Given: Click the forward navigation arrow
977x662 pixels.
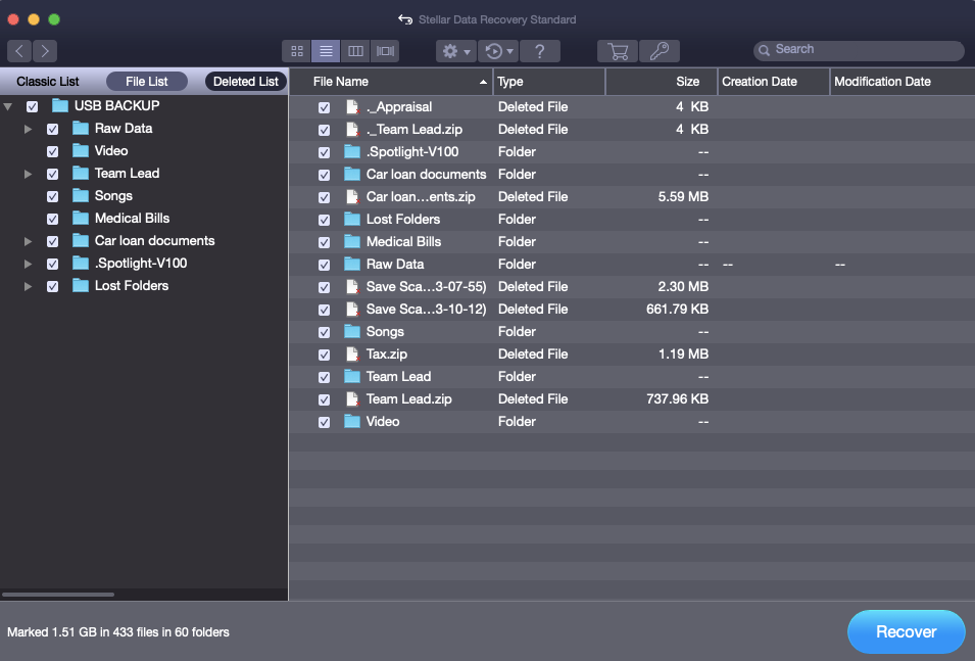Looking at the screenshot, I should [44, 50].
